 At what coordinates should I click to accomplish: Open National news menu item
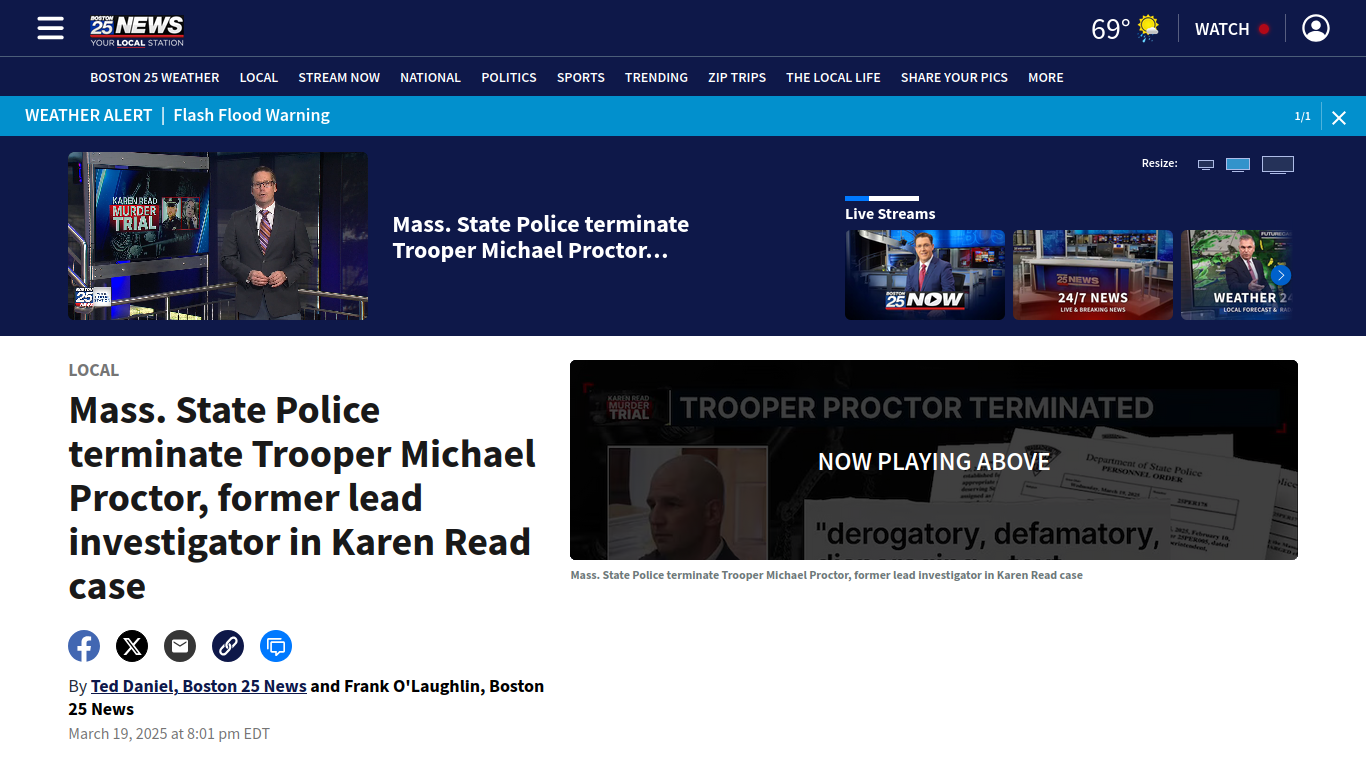tap(430, 77)
